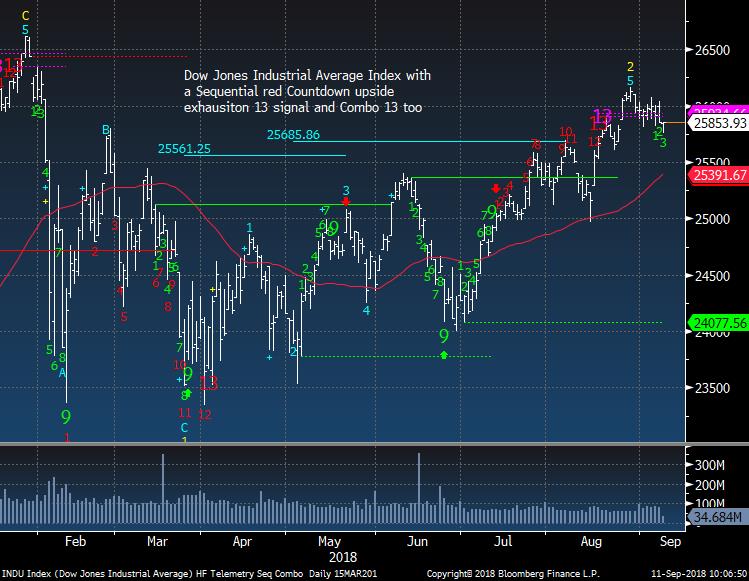The image size is (749, 581).
Task: Click the cyan level label 25561.25
Action: point(184,149)
